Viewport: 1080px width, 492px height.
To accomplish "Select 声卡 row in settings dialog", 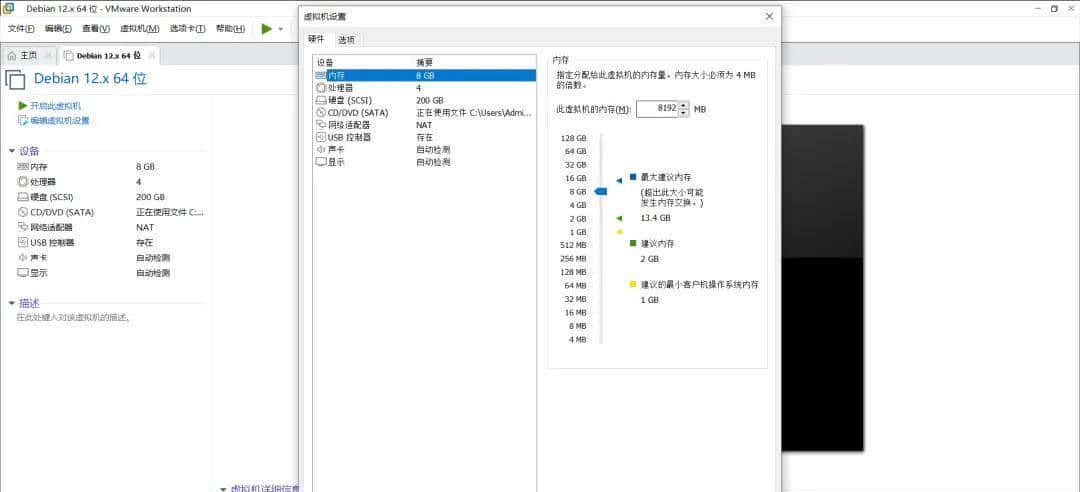I will (424, 150).
